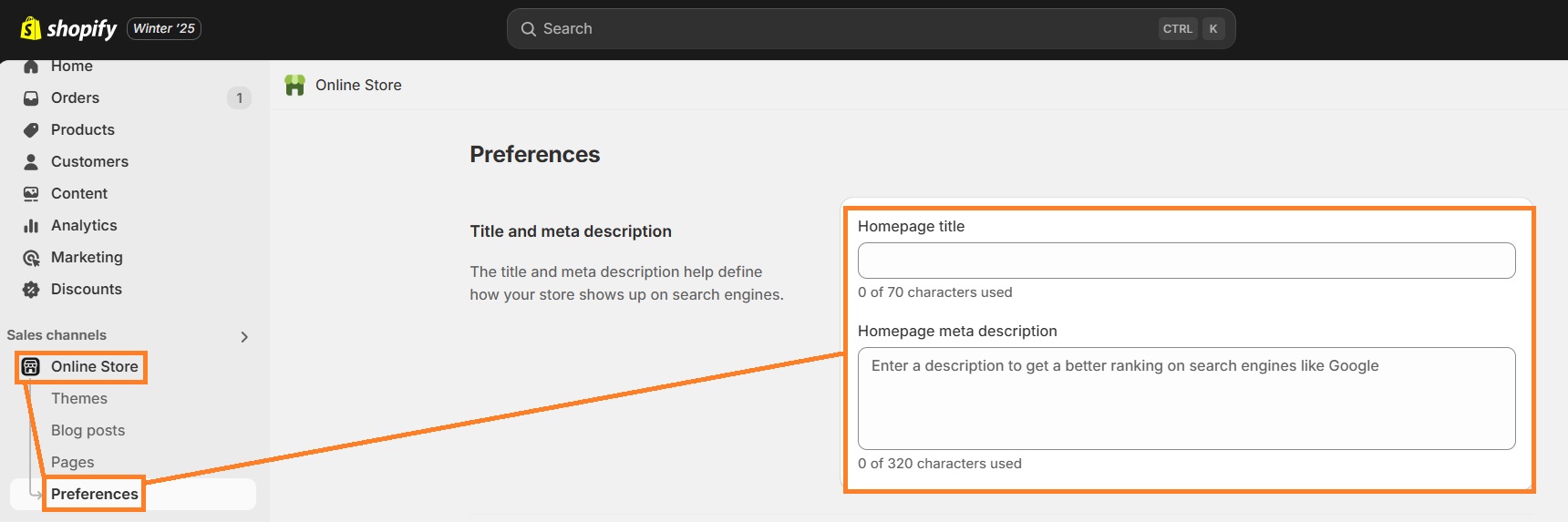Image resolution: width=1568 pixels, height=522 pixels.
Task: Click the Orders count badge 1
Action: click(x=239, y=97)
